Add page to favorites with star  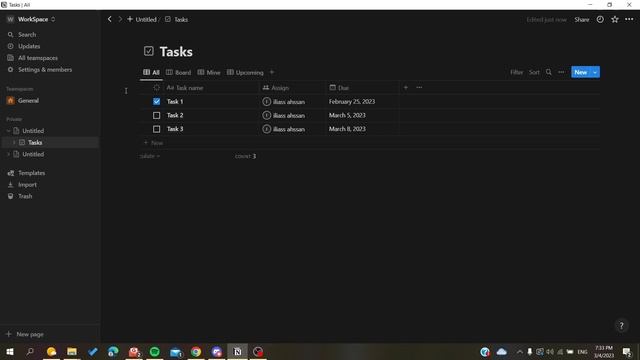pyautogui.click(x=615, y=19)
